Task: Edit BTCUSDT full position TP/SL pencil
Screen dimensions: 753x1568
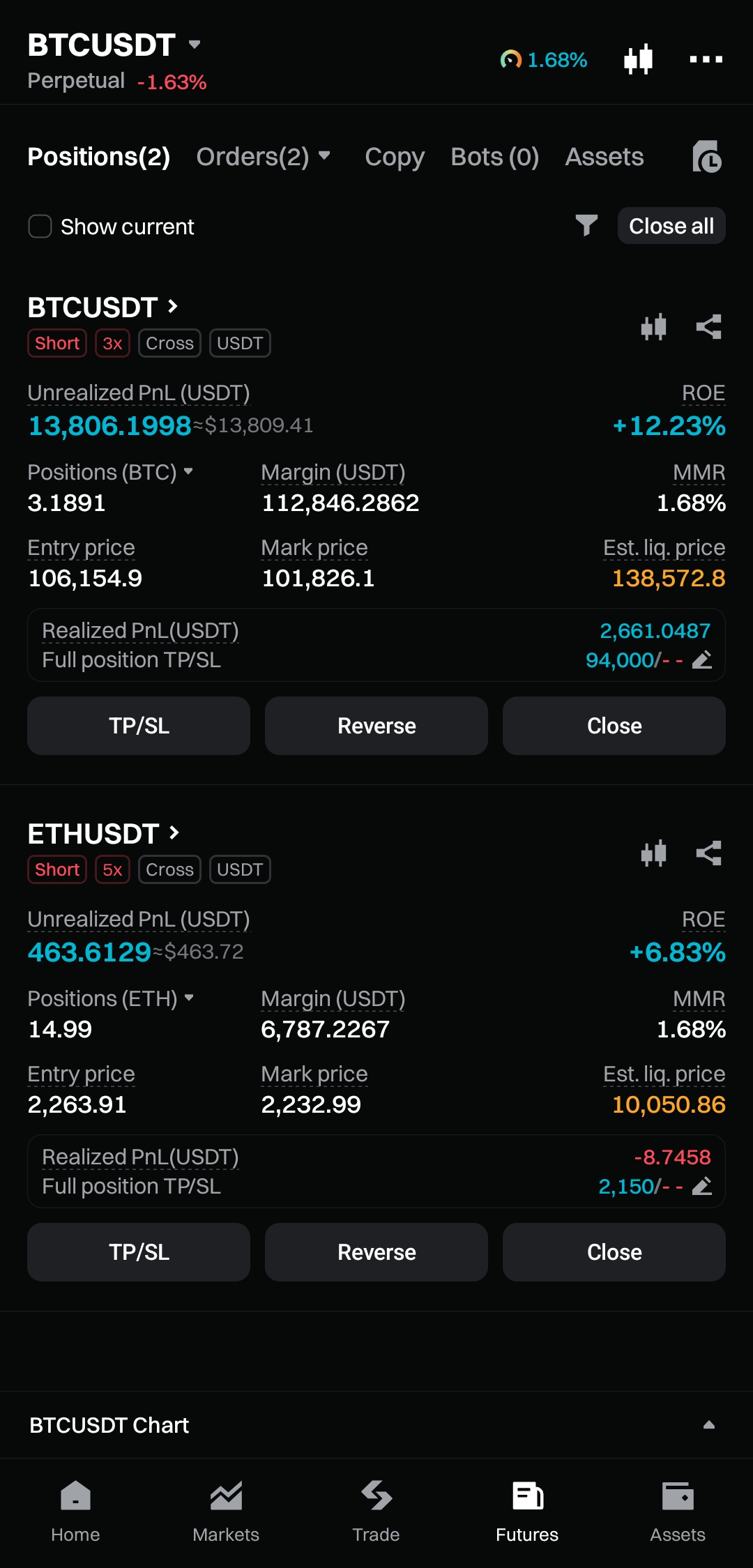Action: coord(702,660)
